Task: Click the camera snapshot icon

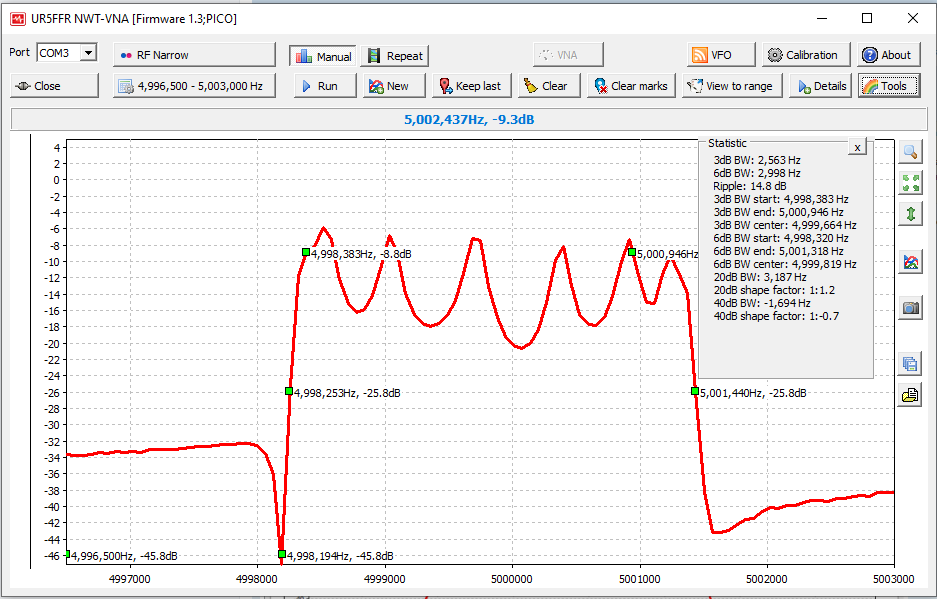Action: (x=910, y=308)
